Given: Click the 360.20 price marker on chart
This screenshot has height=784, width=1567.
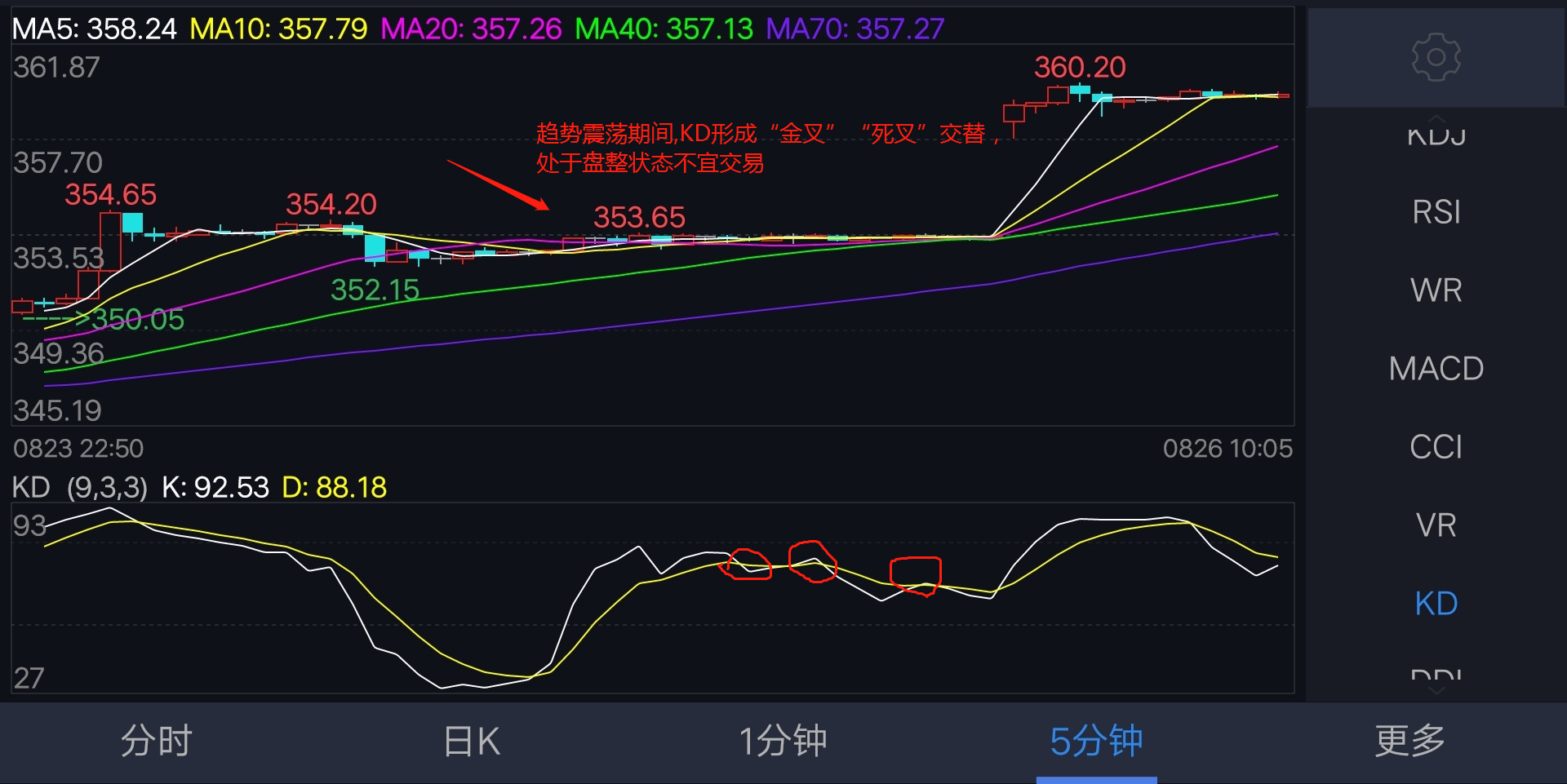Looking at the screenshot, I should click(1080, 67).
